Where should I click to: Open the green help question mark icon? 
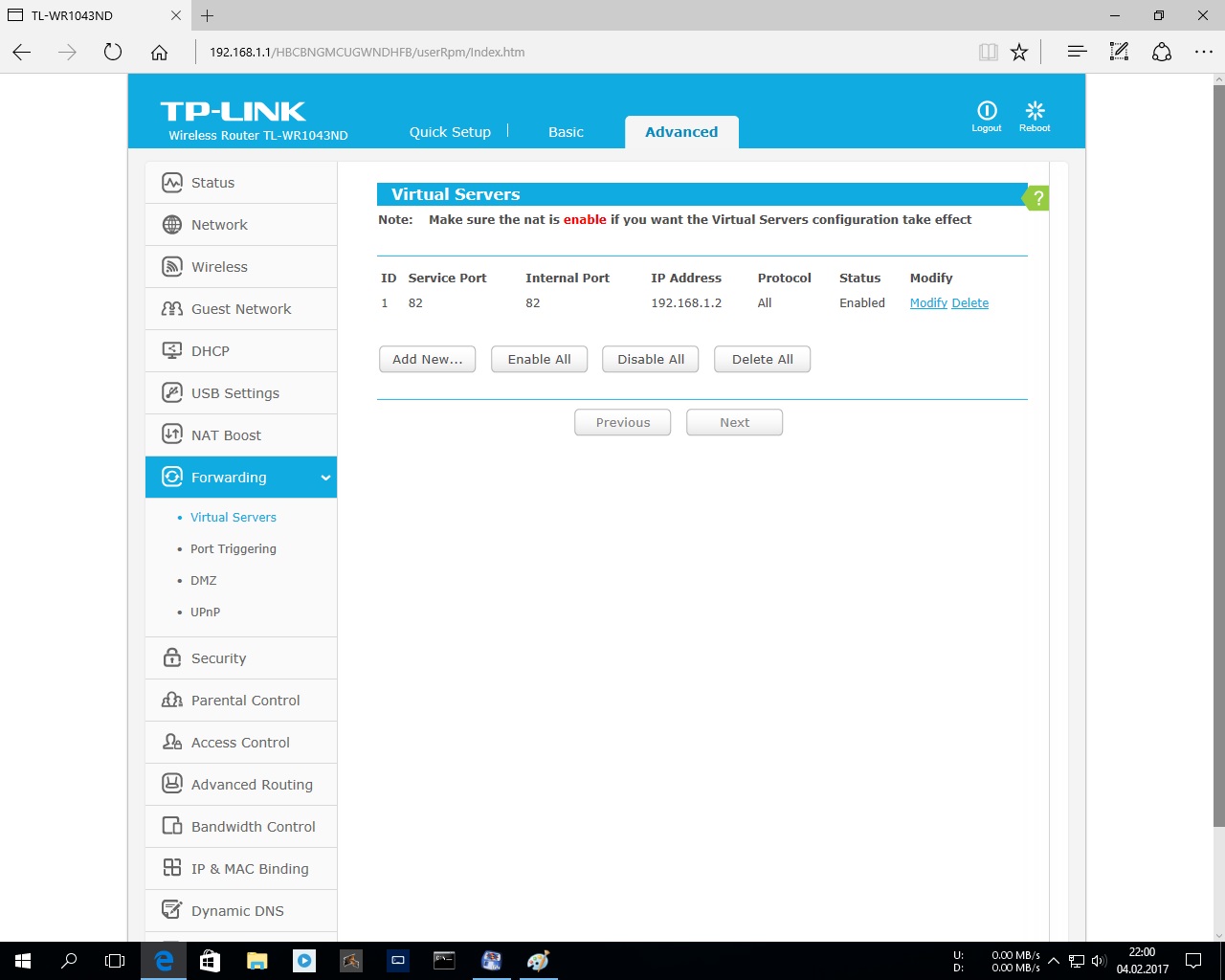(1036, 198)
